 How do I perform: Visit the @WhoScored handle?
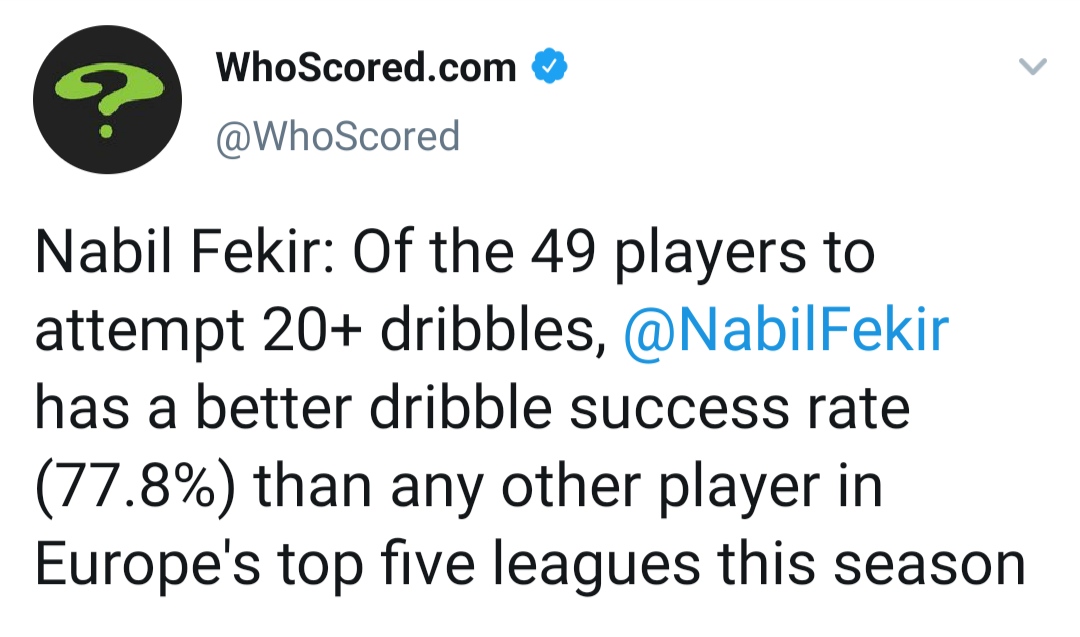pos(338,136)
